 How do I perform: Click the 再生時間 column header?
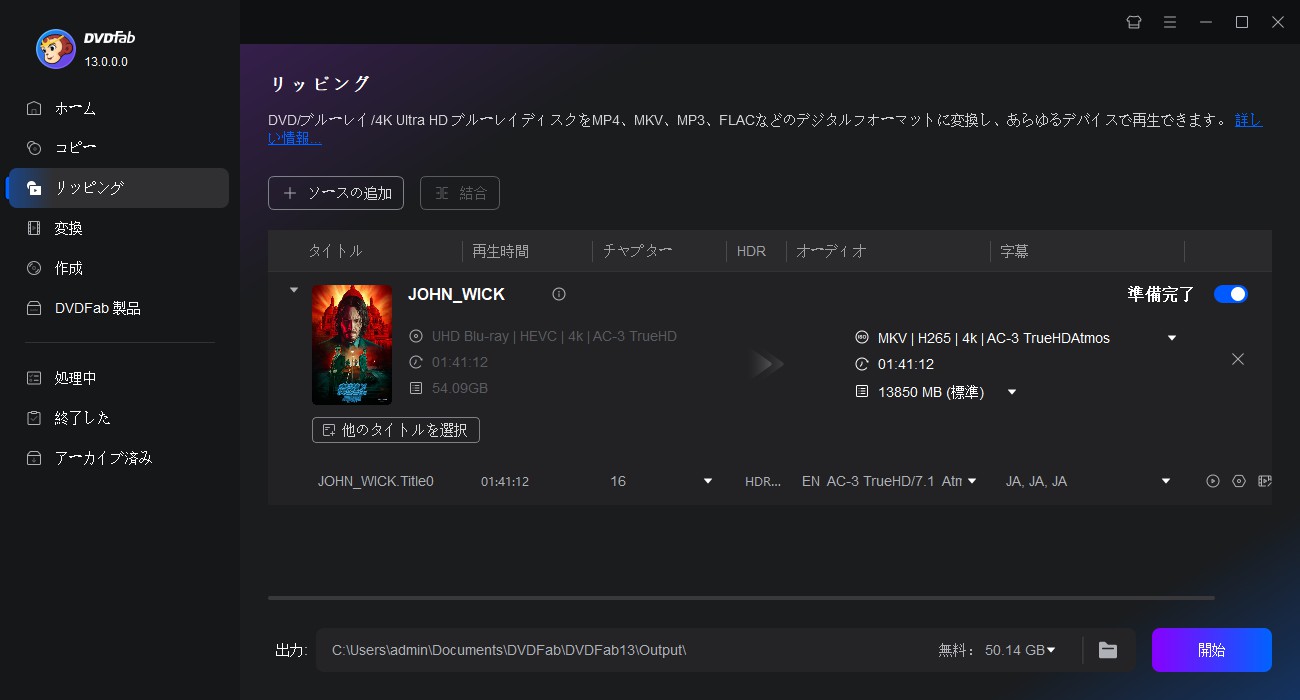pos(500,251)
